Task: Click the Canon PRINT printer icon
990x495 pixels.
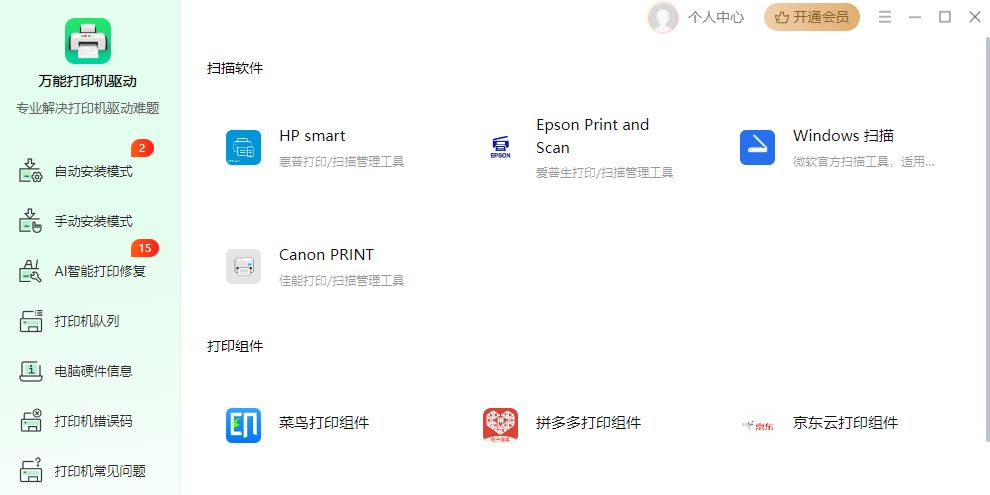Action: pos(243,266)
